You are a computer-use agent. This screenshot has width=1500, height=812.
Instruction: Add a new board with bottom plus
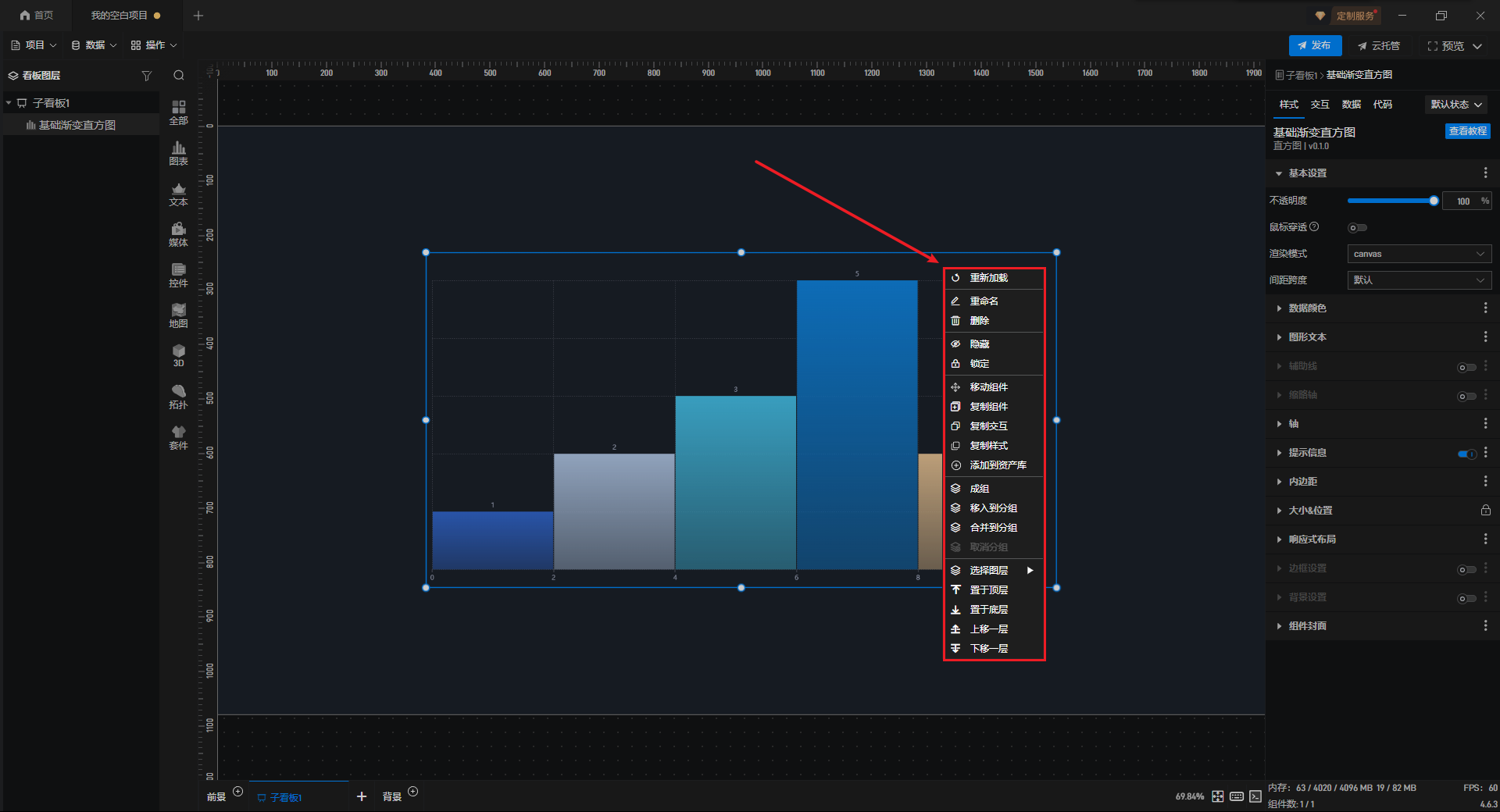point(362,796)
